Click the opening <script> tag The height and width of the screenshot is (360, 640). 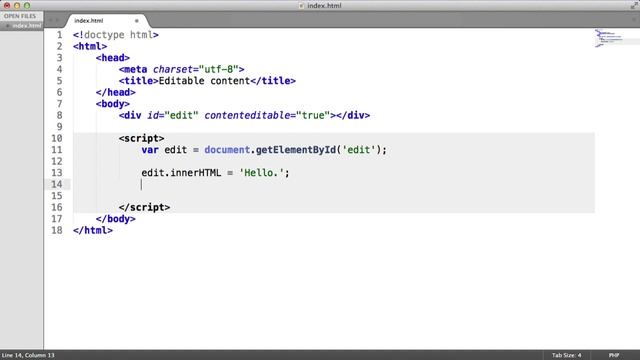pos(142,138)
